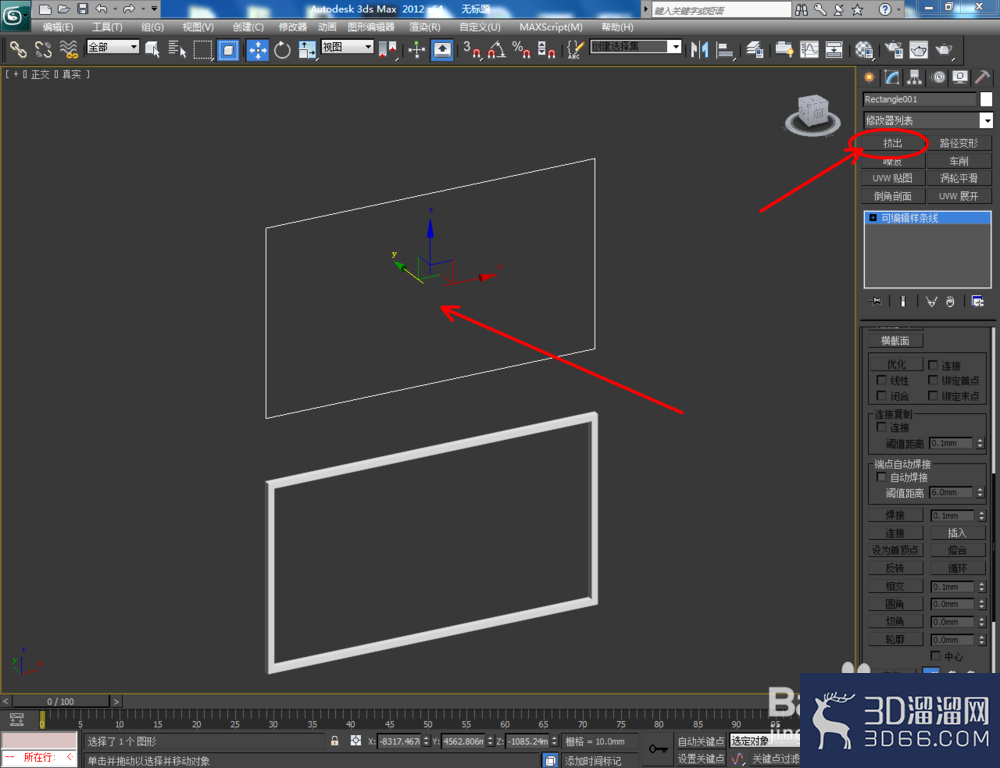Toggle the Spinner Snap button

tap(546, 49)
